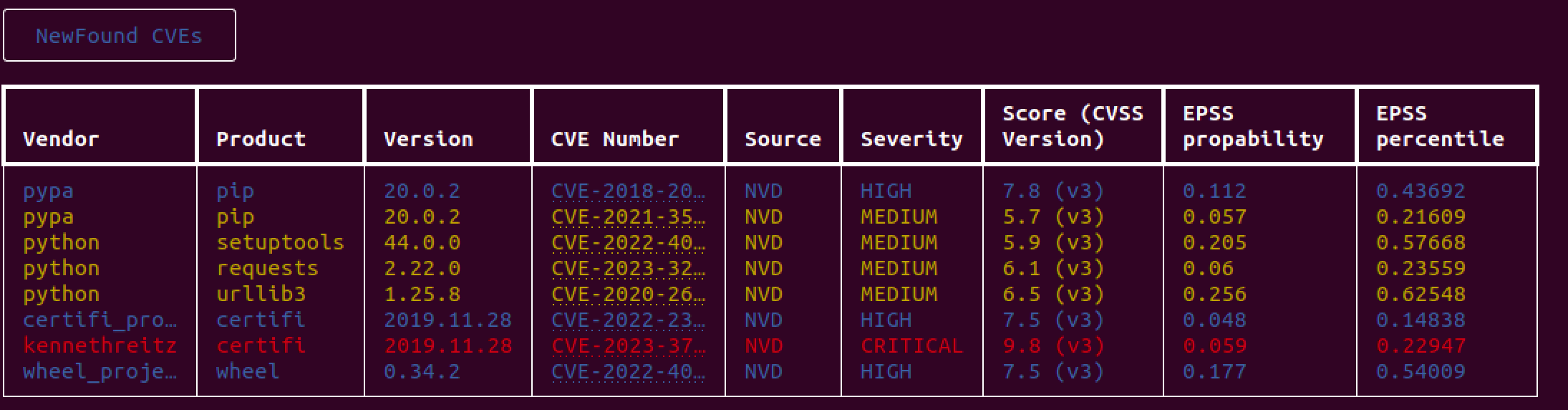Open the CVE-2018-20… link for pip
This screenshot has width=1568, height=410.
[628, 191]
